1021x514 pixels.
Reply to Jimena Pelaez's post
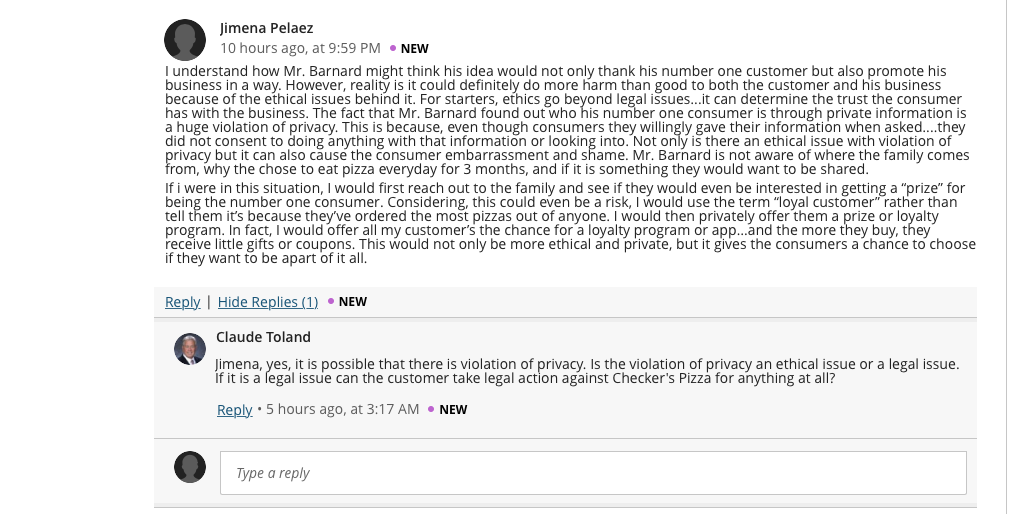tap(182, 302)
